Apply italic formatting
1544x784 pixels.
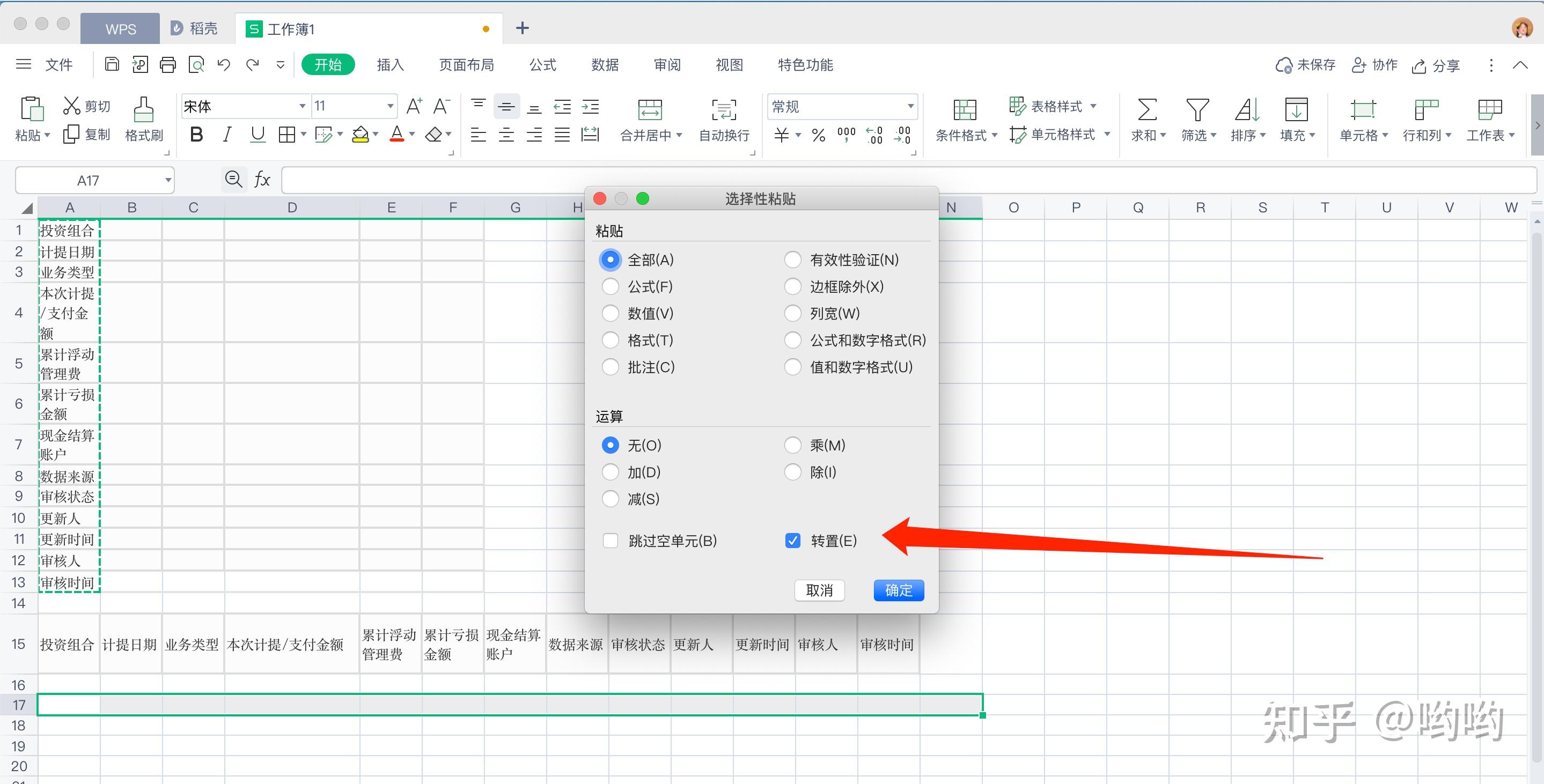226,134
